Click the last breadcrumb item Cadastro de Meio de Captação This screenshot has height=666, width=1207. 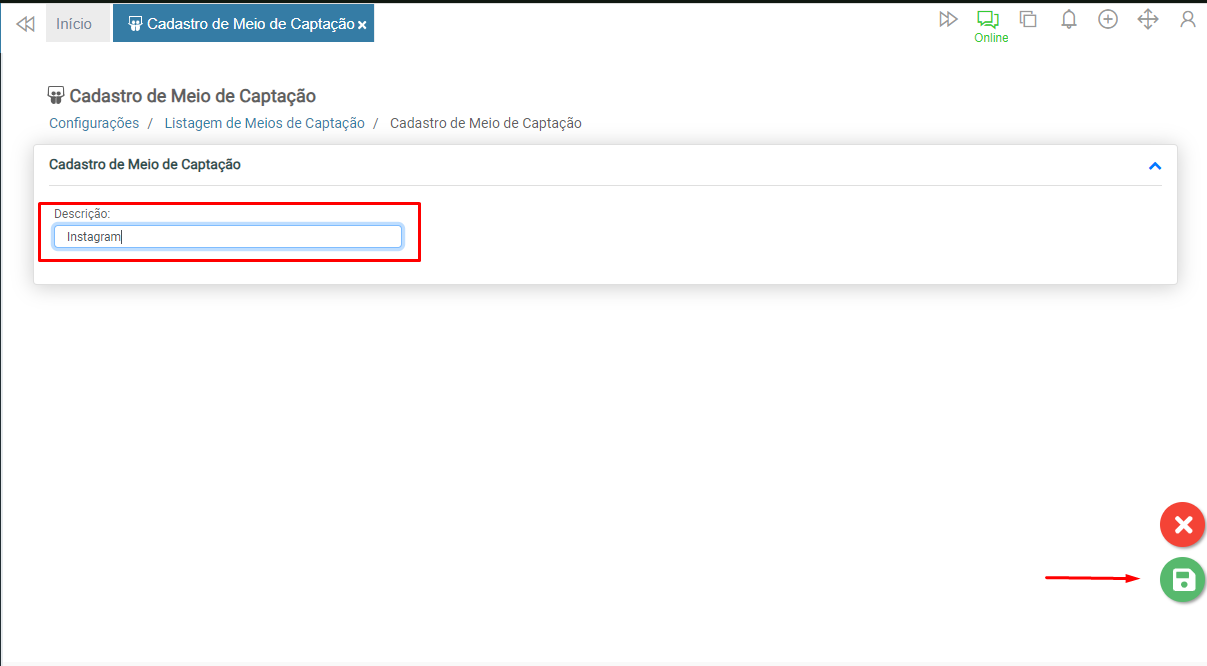click(x=485, y=123)
